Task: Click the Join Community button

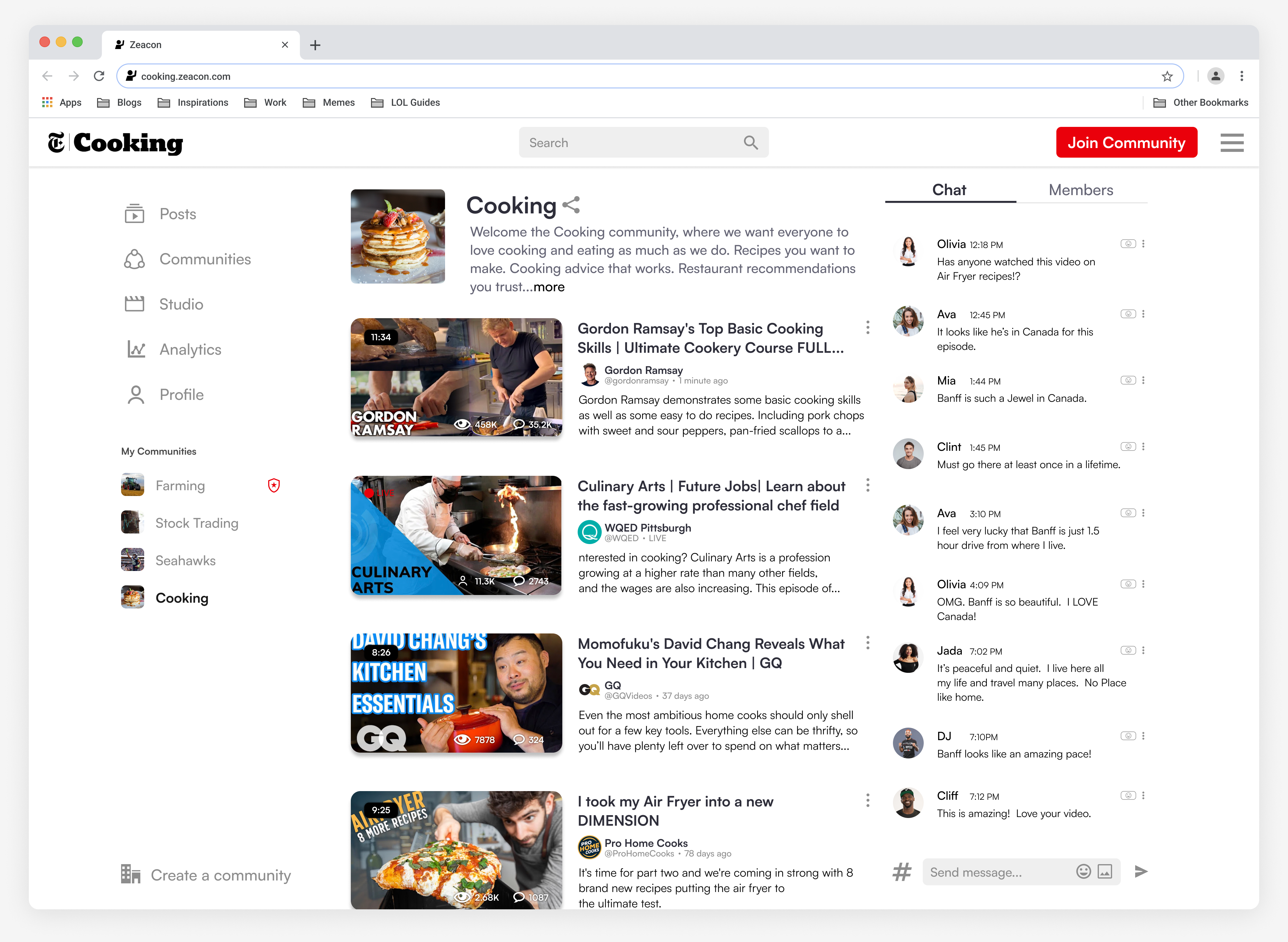Action: 1126,143
